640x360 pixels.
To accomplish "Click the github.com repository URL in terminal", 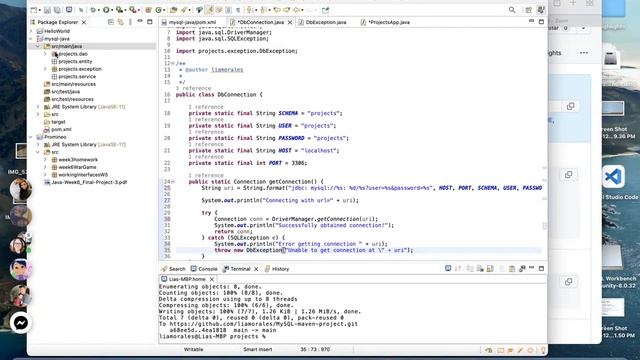I will click(264, 324).
